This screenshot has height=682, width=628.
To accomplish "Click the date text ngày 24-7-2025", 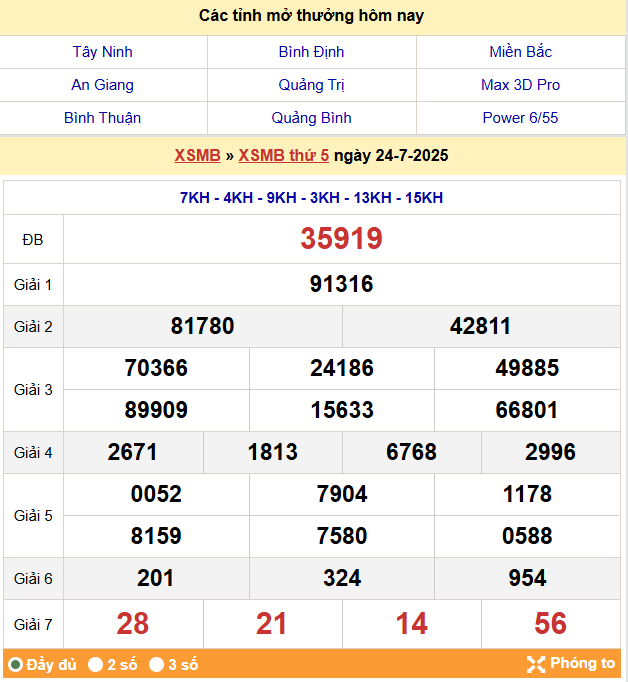I will click(x=391, y=156).
